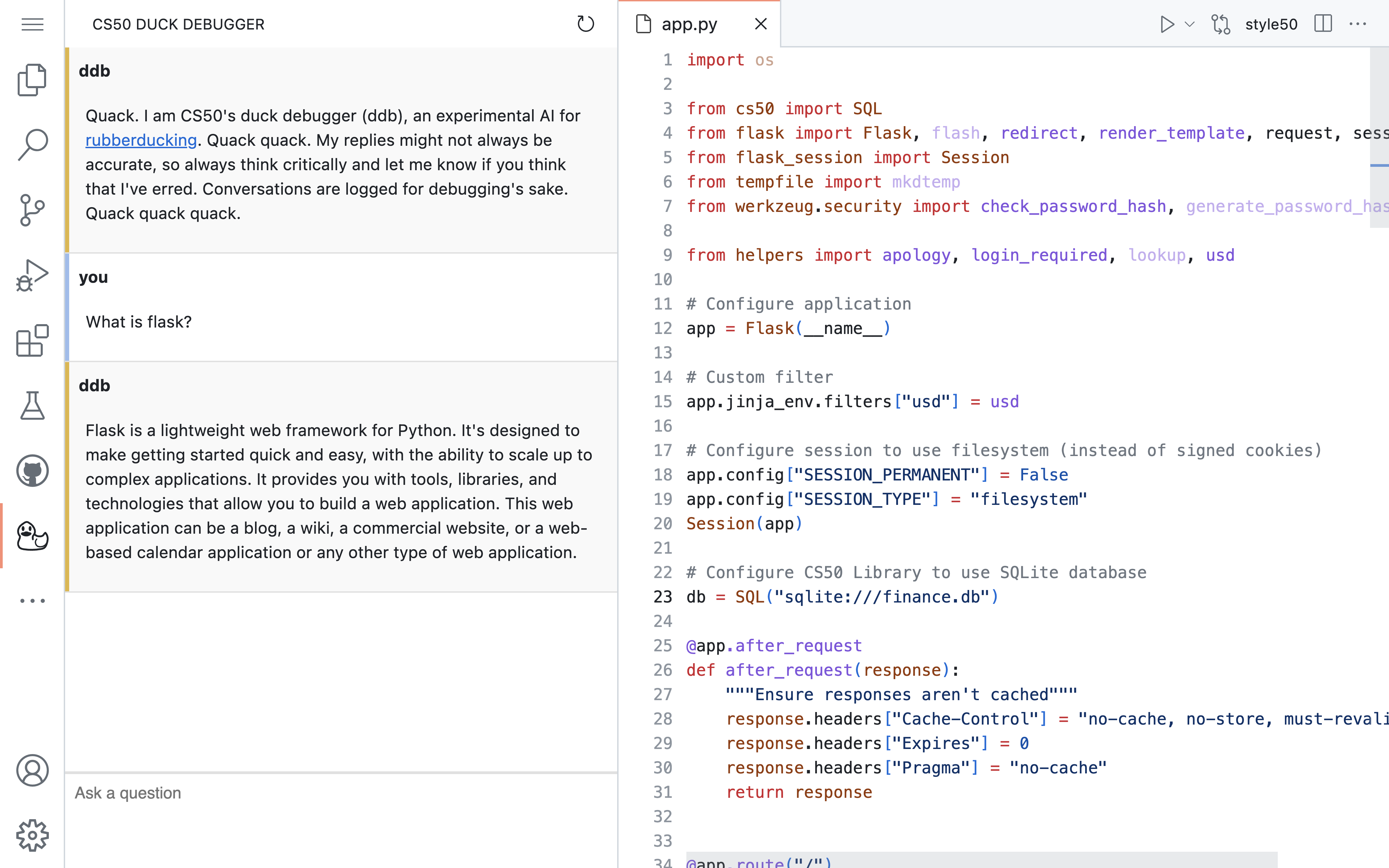
Task: Open editor More Actions ellipsis
Action: click(1357, 24)
